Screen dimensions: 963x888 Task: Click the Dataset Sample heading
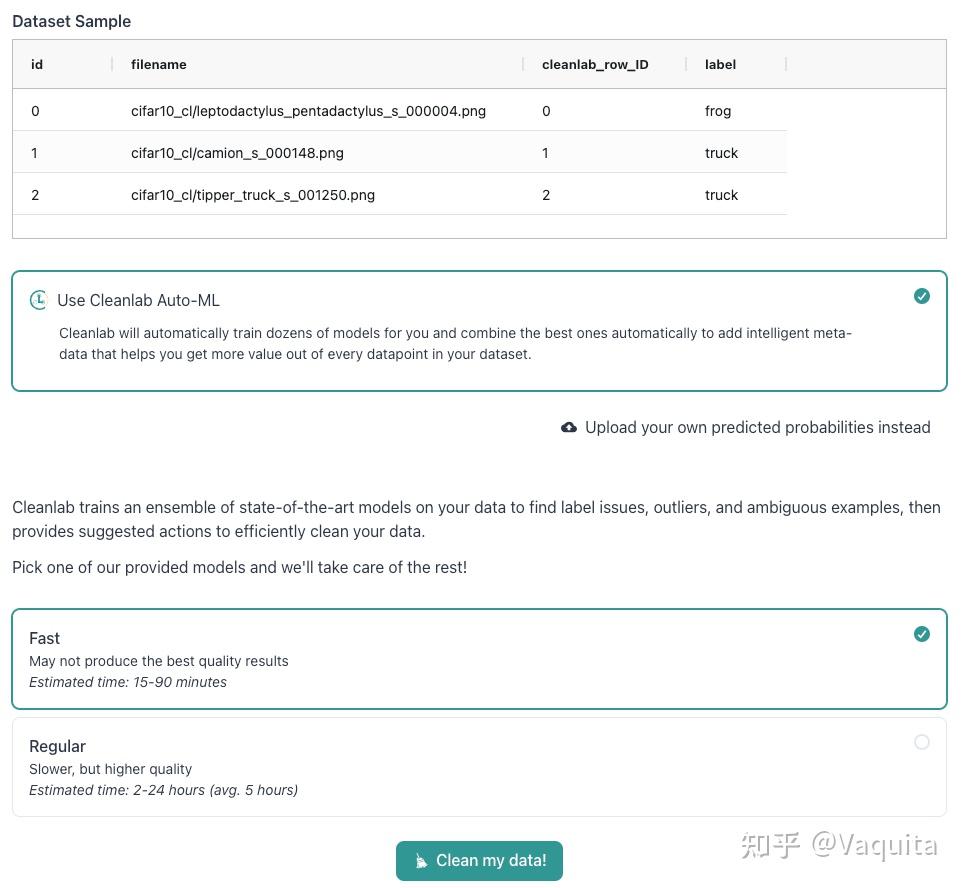pyautogui.click(x=71, y=21)
